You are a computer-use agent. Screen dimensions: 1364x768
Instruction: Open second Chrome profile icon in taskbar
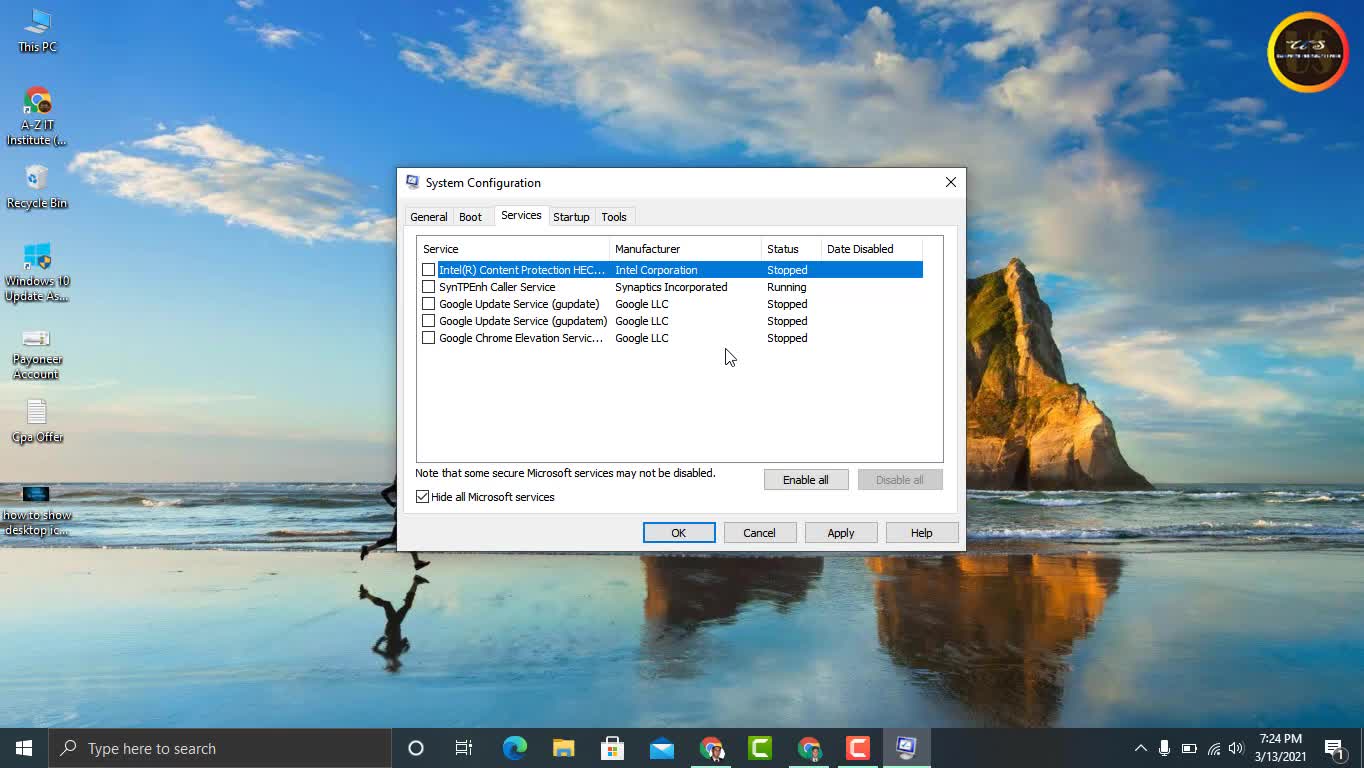(809, 748)
